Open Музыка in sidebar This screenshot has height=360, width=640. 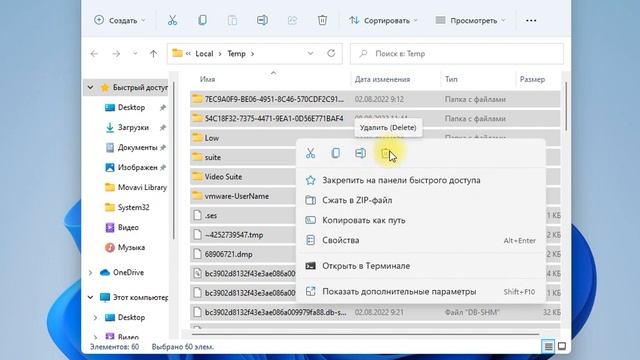pyautogui.click(x=131, y=247)
